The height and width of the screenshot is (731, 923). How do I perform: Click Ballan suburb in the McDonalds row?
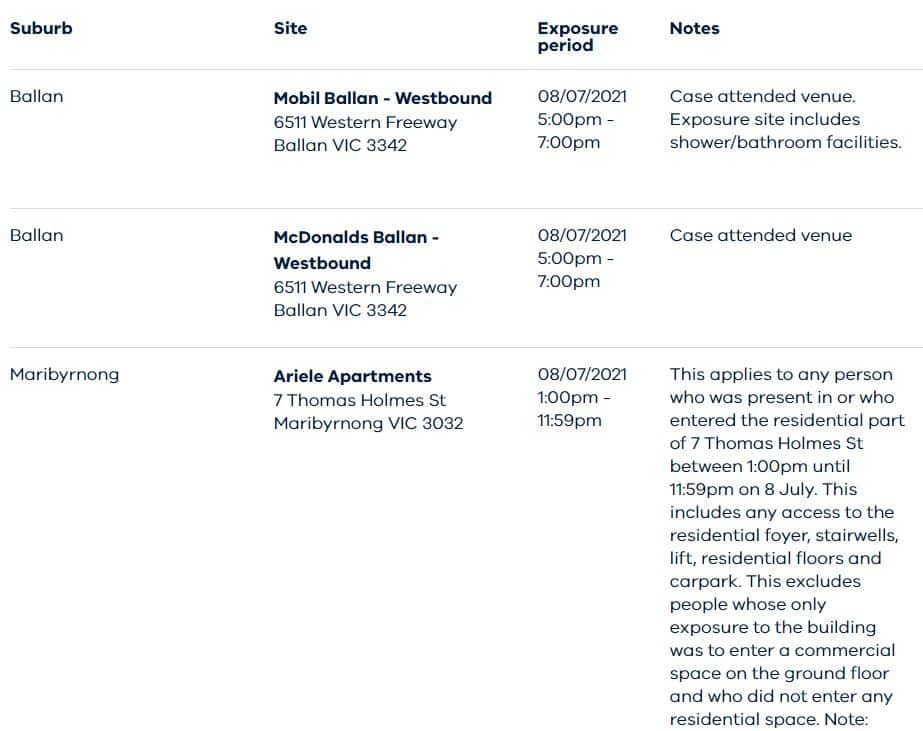(36, 235)
